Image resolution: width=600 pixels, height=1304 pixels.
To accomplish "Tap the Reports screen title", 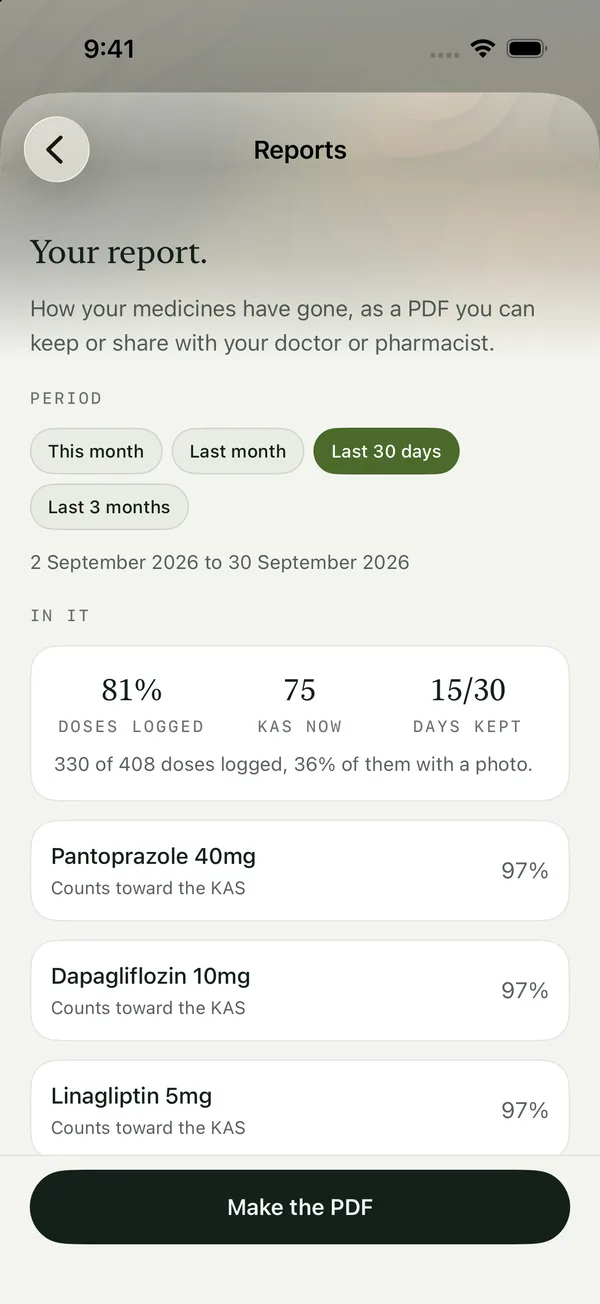I will [x=300, y=150].
